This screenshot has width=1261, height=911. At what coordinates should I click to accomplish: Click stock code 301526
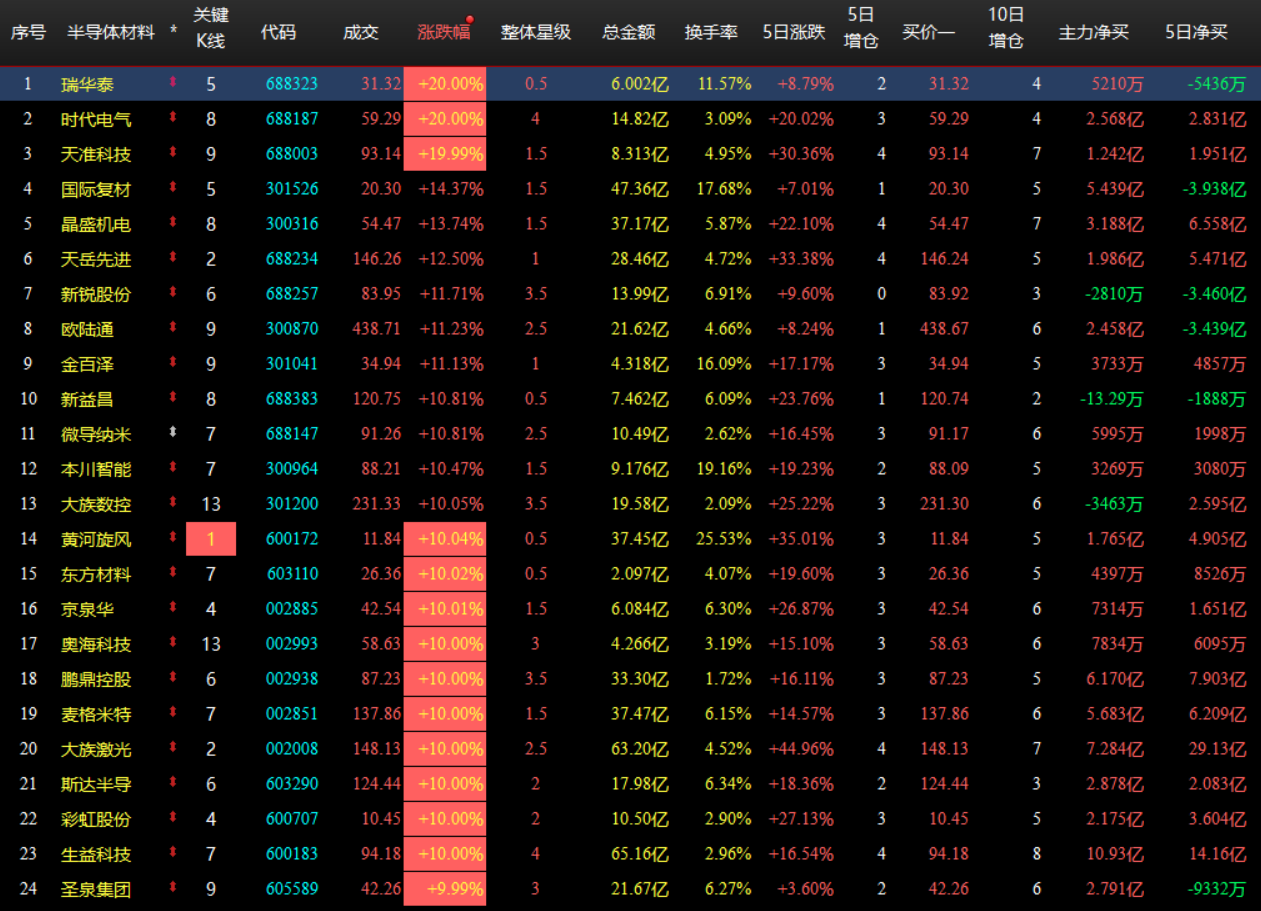coord(292,189)
